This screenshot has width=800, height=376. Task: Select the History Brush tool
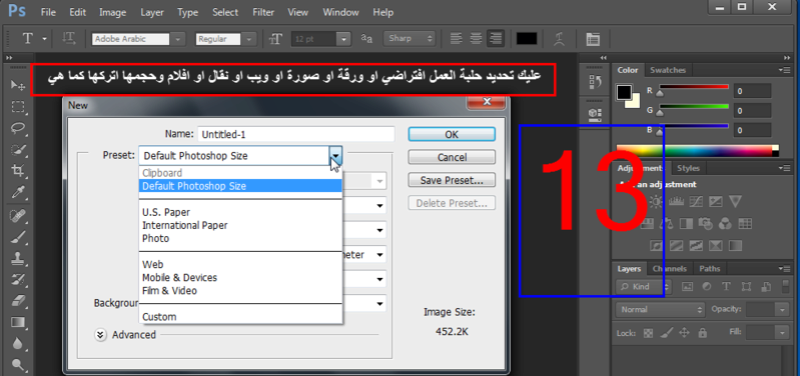(x=18, y=280)
